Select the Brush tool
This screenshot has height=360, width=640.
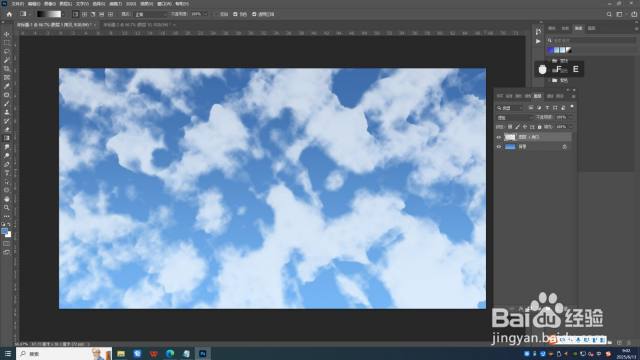coord(7,104)
